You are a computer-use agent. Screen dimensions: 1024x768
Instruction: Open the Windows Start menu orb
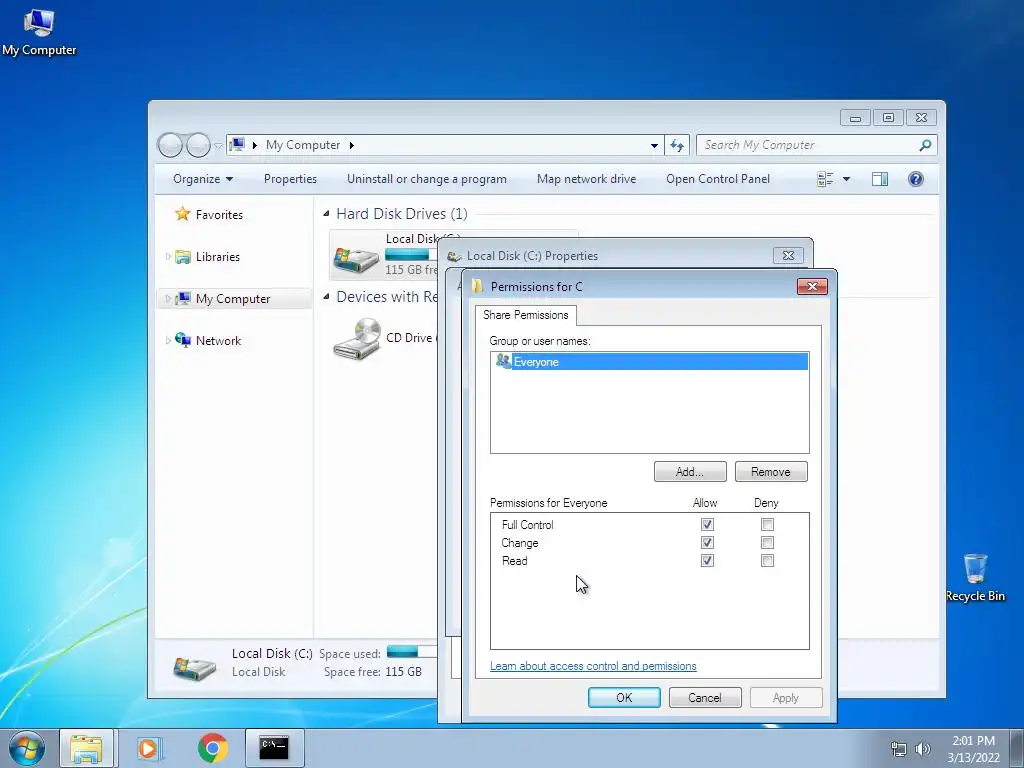pyautogui.click(x=27, y=748)
